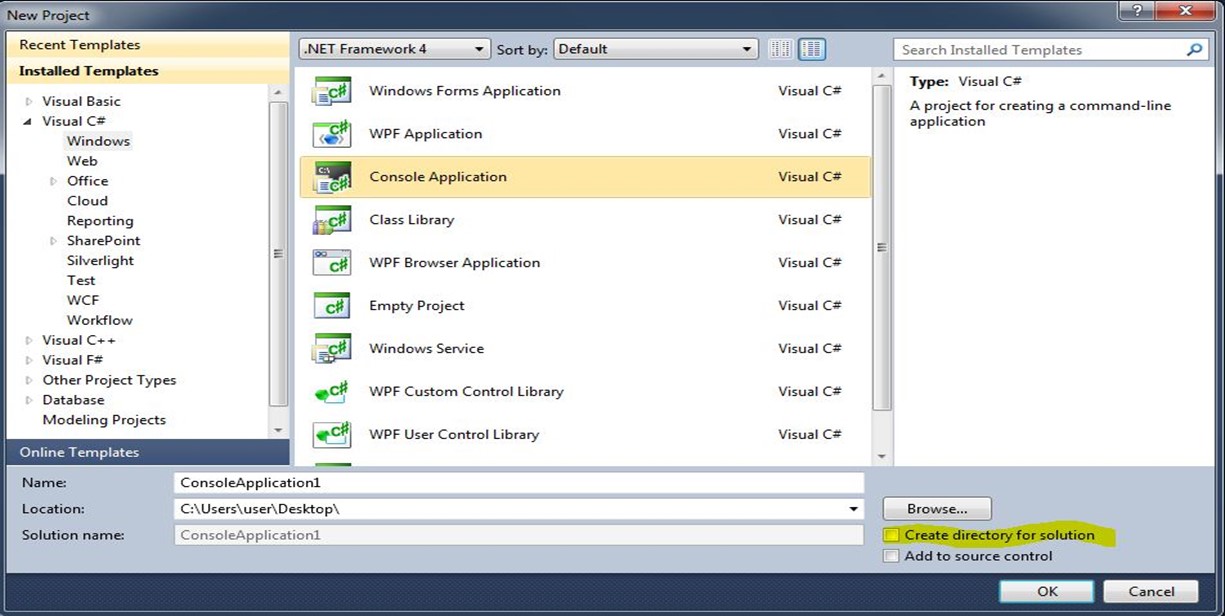Click the dialog help question mark button
1225x616 pixels.
pos(1135,11)
